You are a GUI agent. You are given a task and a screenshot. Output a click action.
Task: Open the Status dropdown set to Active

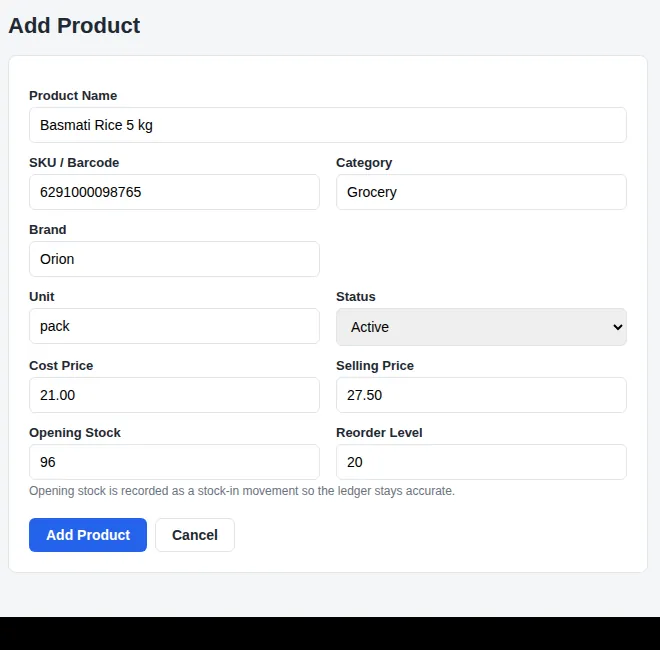pyautogui.click(x=481, y=327)
